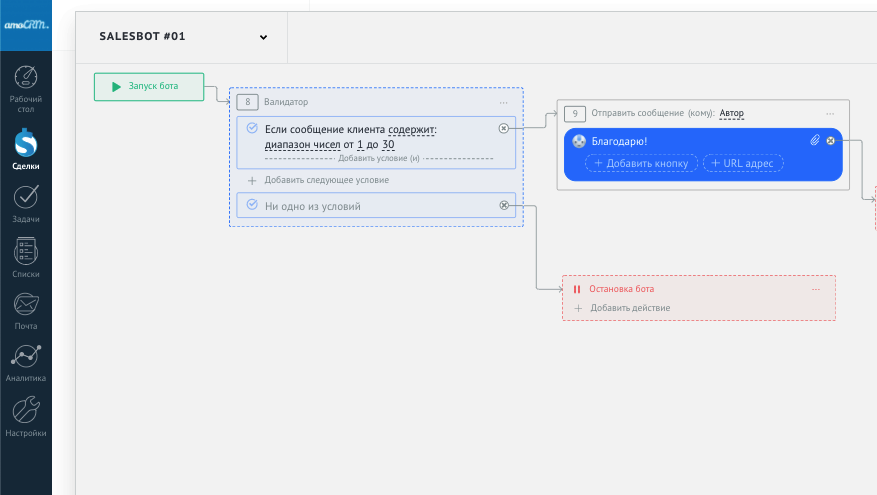Open Списки section in sidebar
The image size is (877, 495).
tap(26, 257)
